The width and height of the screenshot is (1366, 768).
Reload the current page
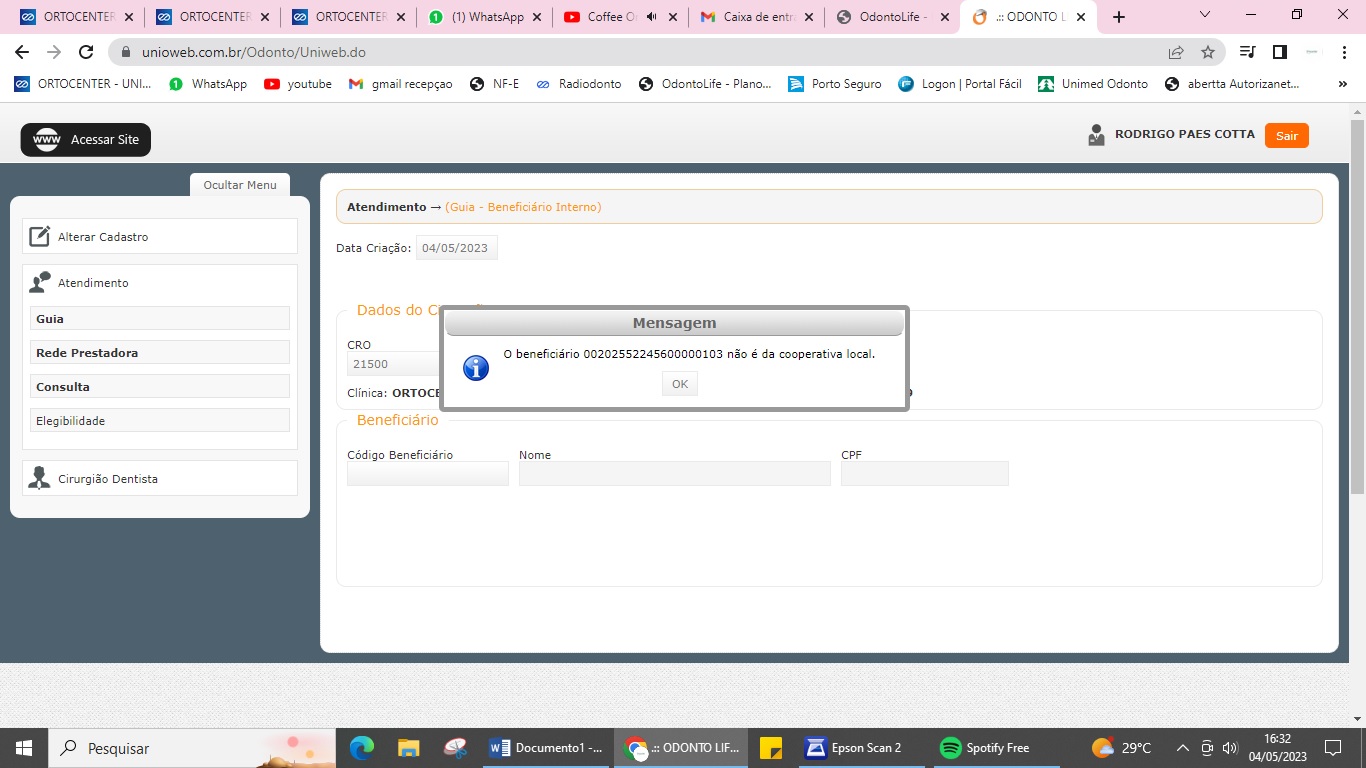point(86,52)
